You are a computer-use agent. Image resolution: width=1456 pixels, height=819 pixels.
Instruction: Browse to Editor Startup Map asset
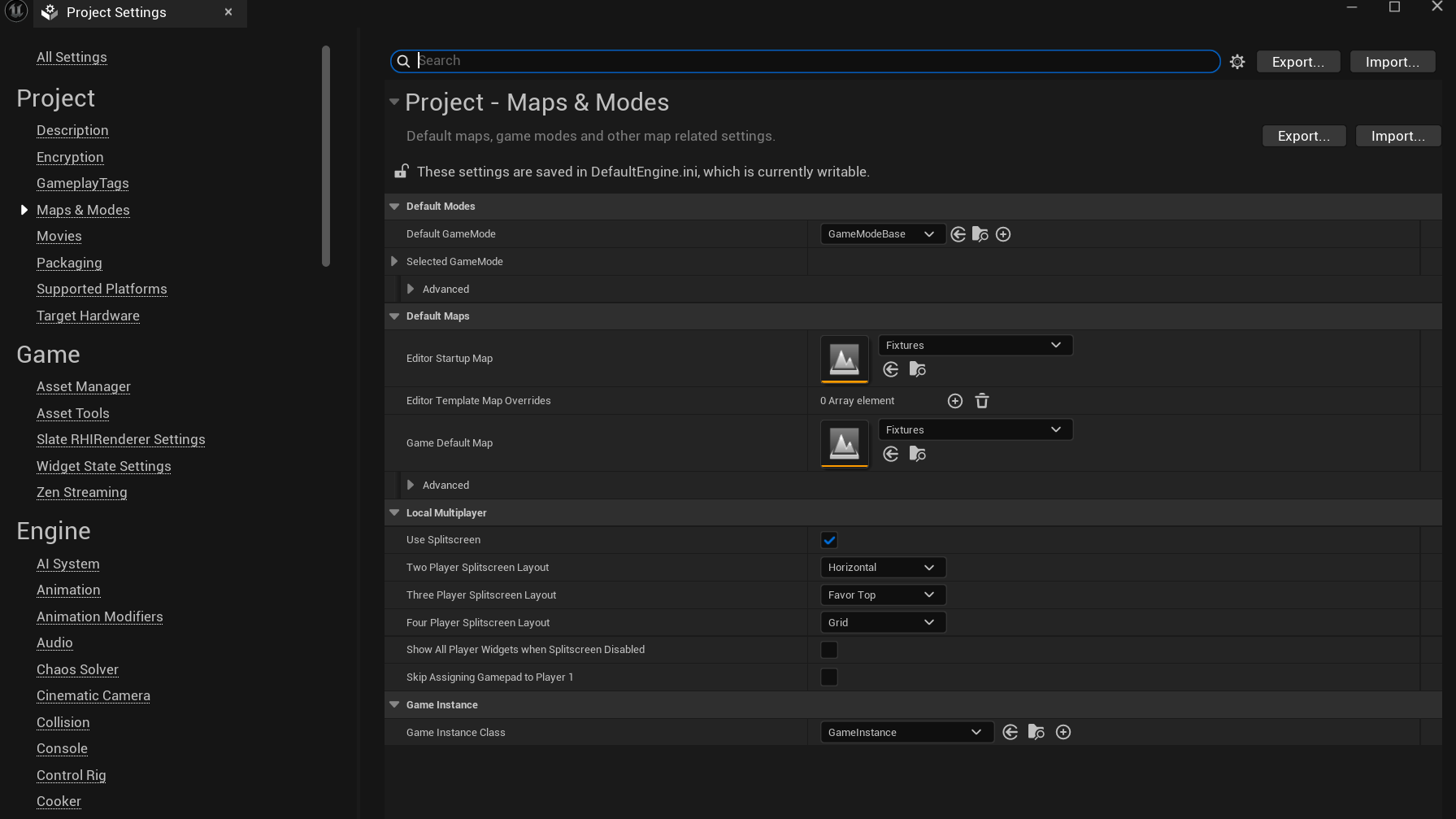918,369
